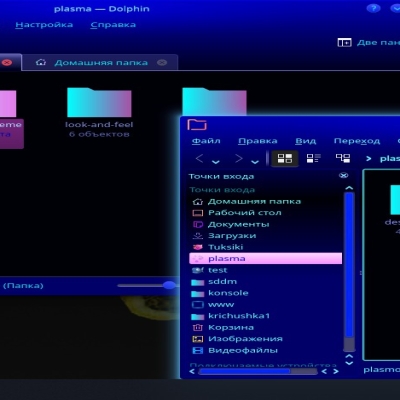Click the desktop icon beside Рабочий стол
The image size is (400, 400).
[198, 213]
